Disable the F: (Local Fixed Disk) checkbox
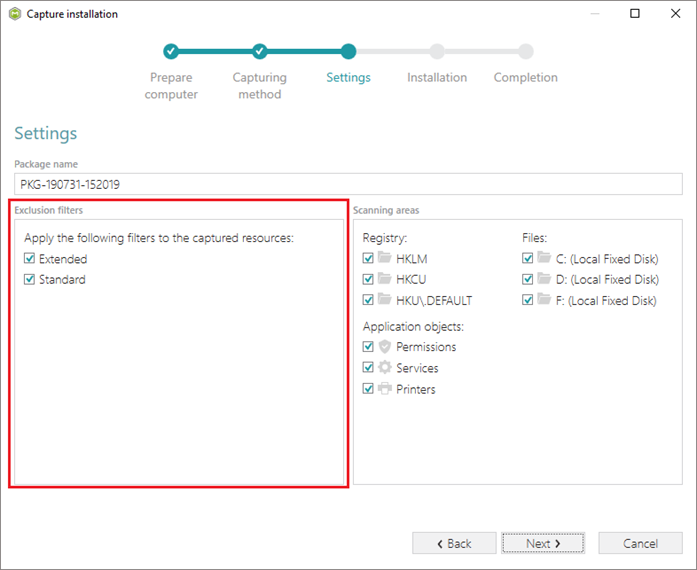 click(528, 300)
